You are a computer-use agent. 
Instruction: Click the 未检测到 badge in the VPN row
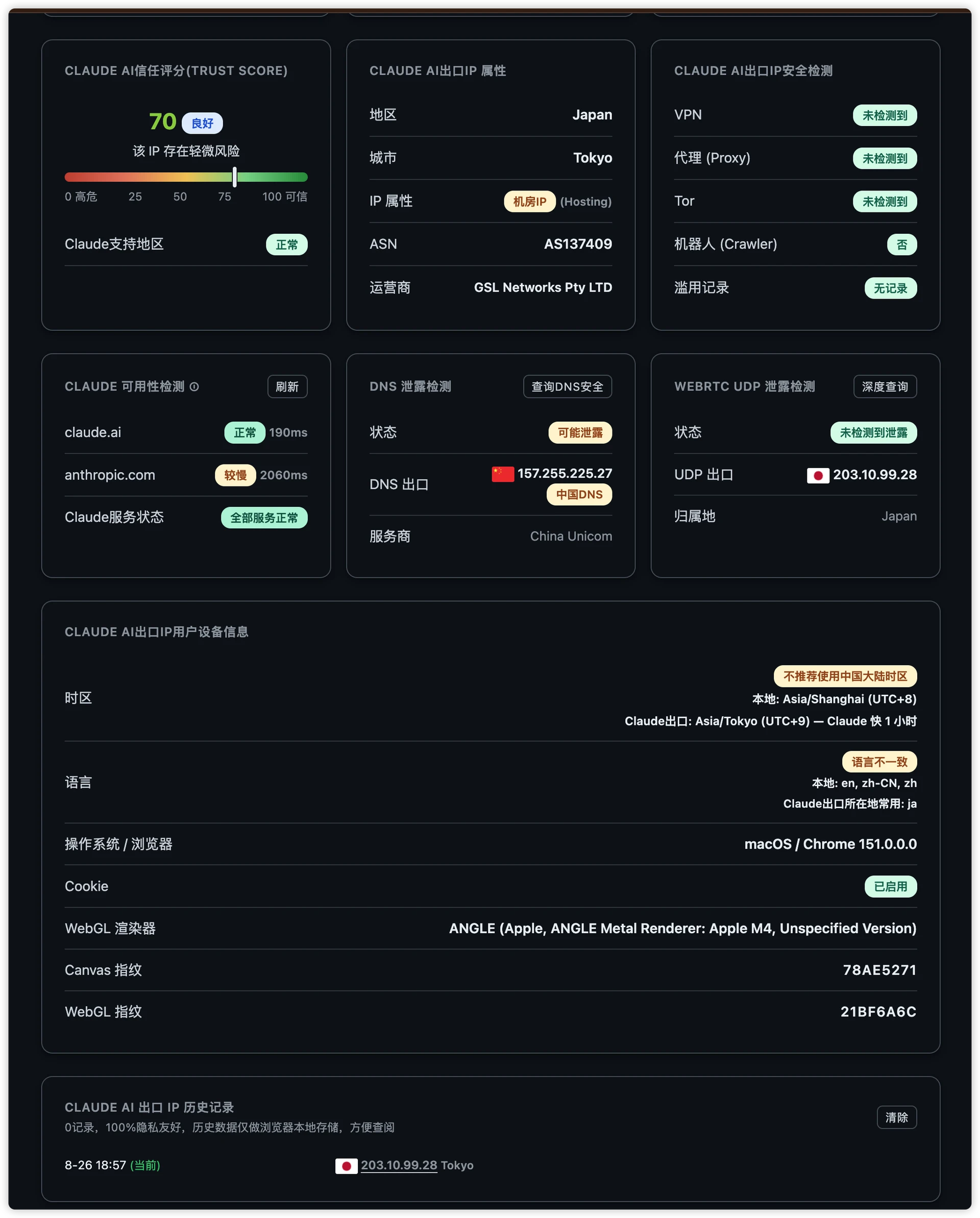[x=885, y=115]
